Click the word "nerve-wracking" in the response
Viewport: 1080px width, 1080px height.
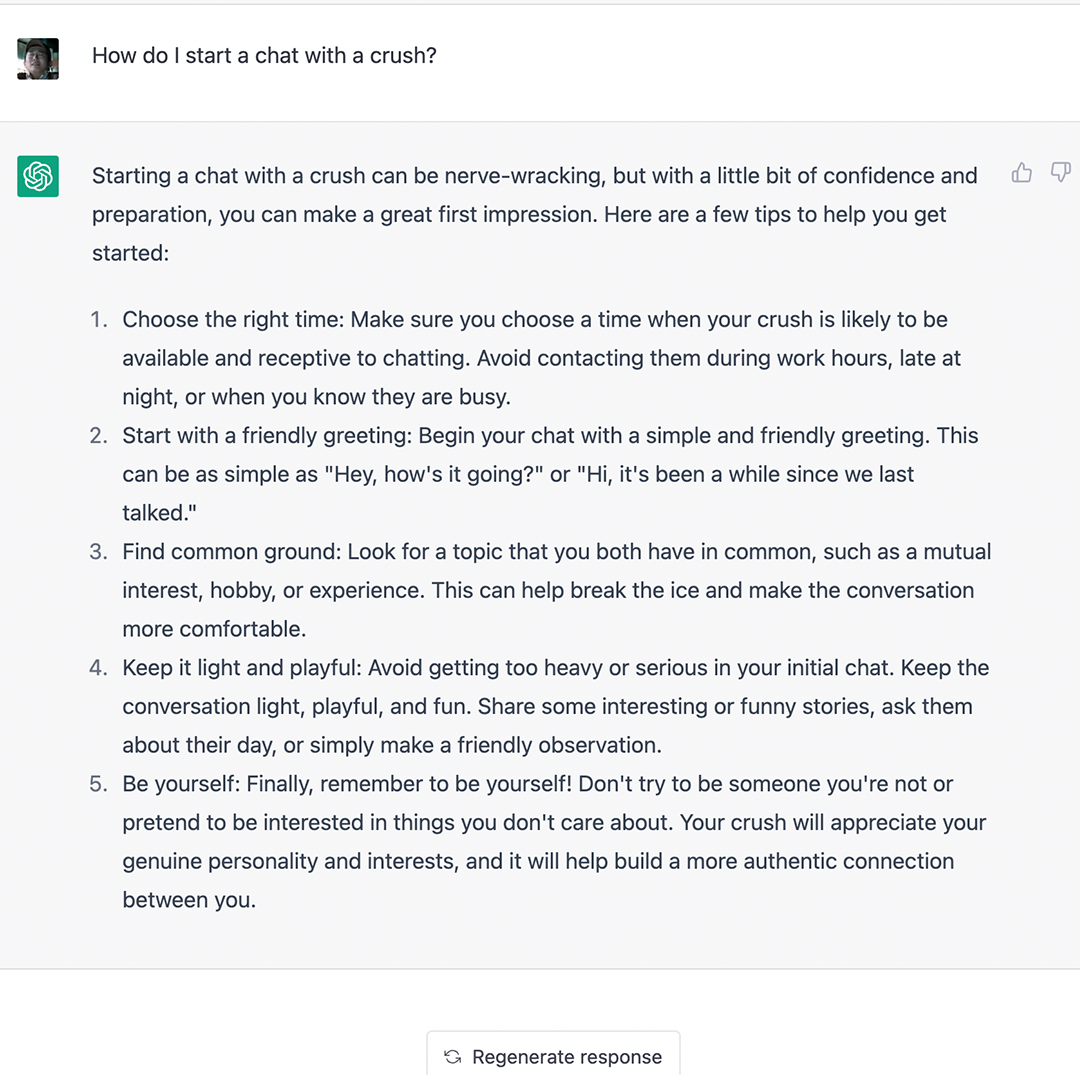[x=525, y=176]
